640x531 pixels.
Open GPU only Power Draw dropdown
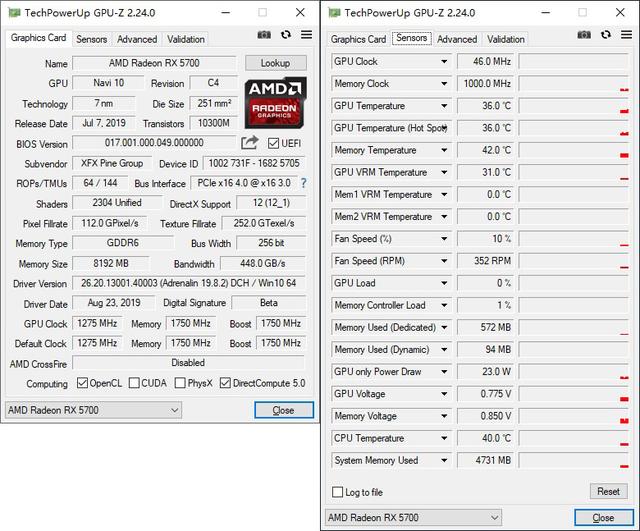444,372
